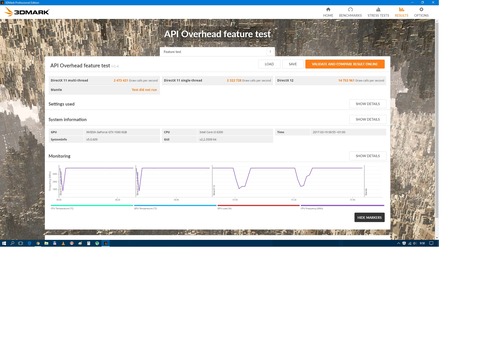Viewport: 480px width, 360px height.
Task: Click the Options gear icon
Action: tap(421, 9)
